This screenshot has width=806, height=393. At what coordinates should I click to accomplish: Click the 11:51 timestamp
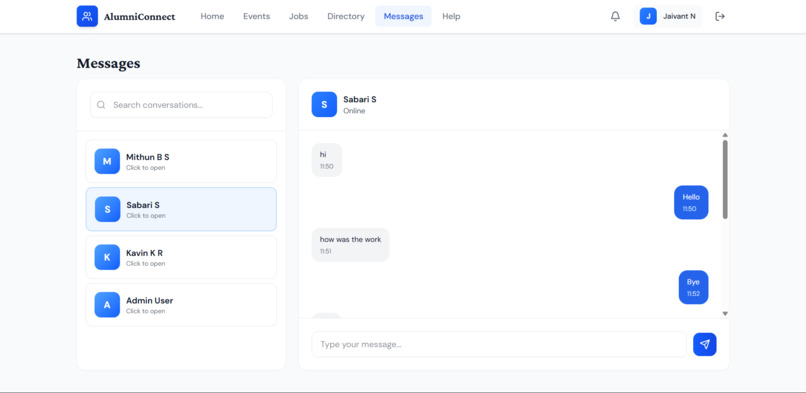325,251
